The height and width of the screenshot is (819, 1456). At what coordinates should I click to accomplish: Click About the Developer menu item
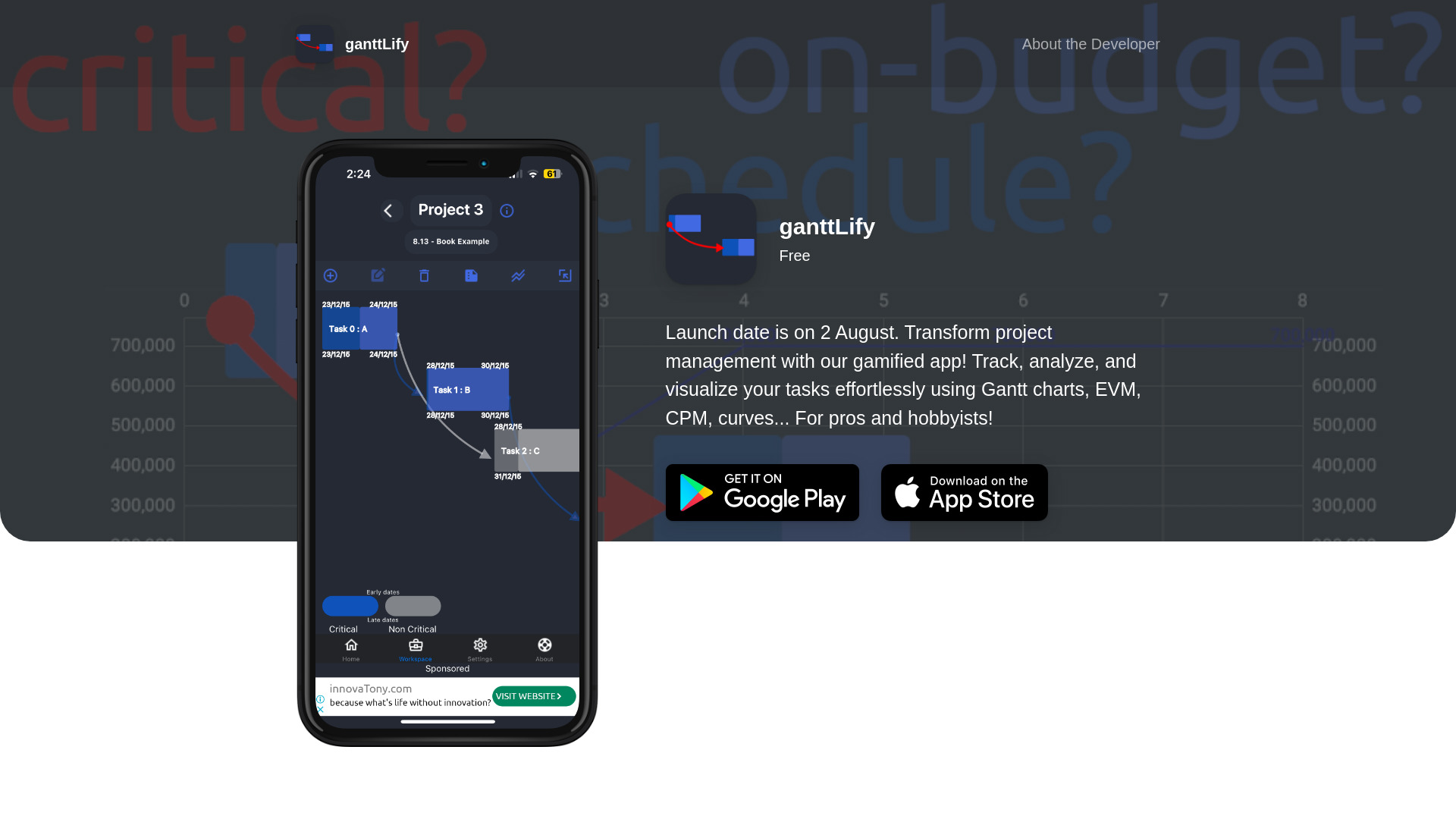[1090, 44]
